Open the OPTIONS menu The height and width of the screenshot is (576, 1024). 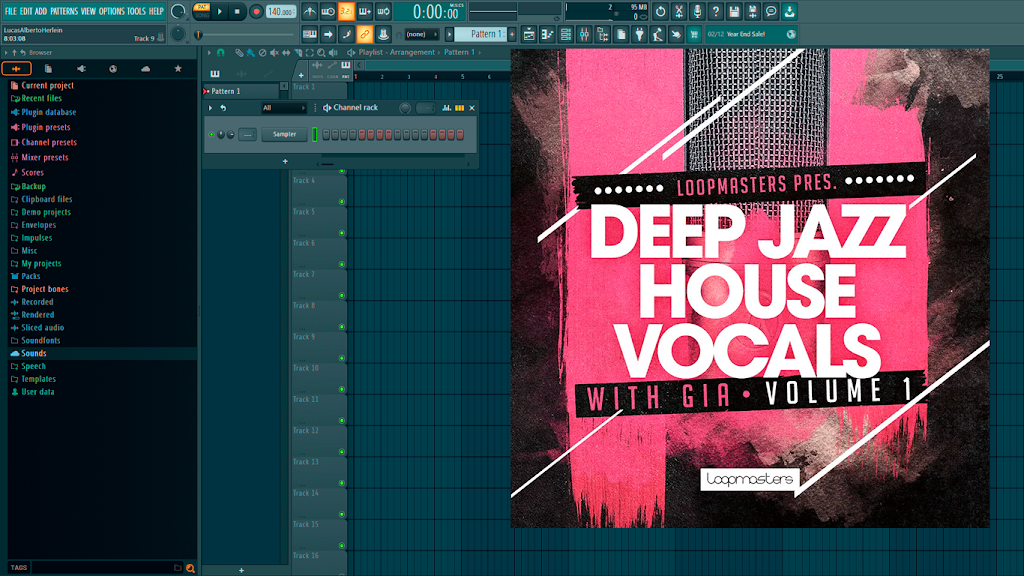112,11
